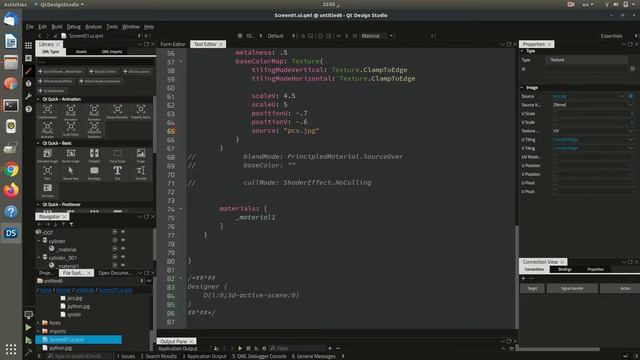Toggle export alias for cylinder row

115,240
